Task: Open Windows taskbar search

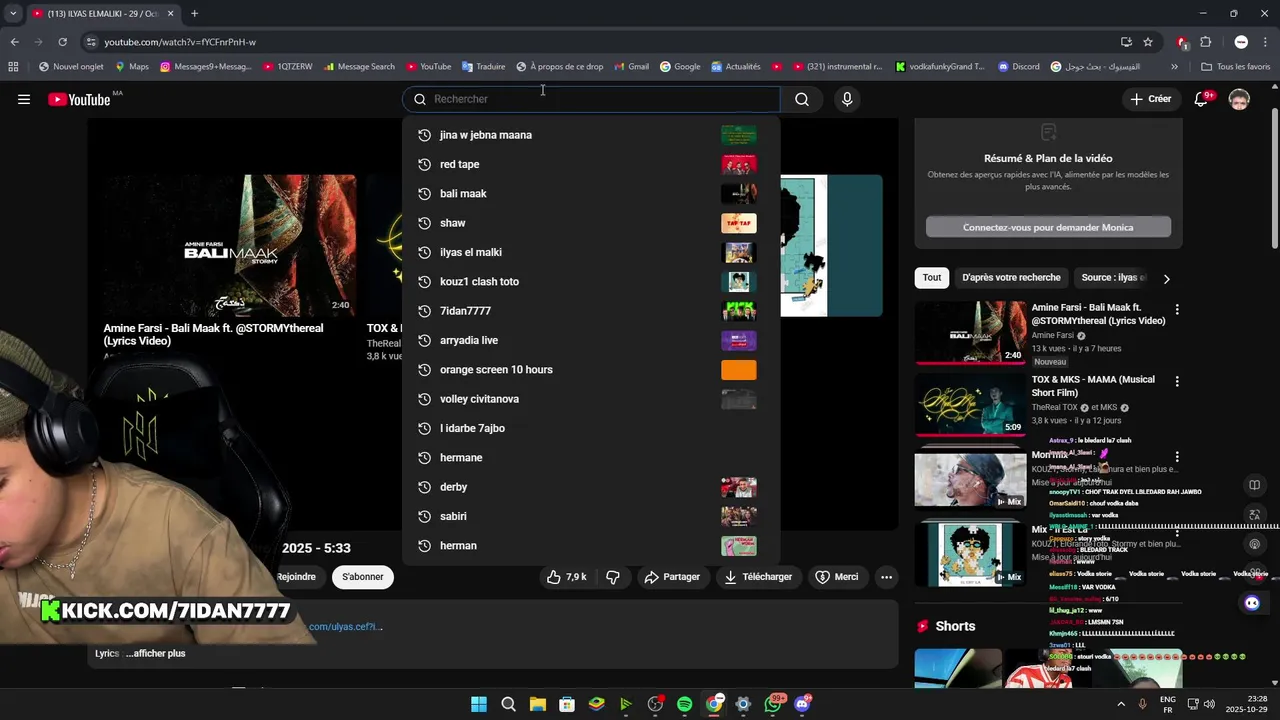Action: click(508, 704)
